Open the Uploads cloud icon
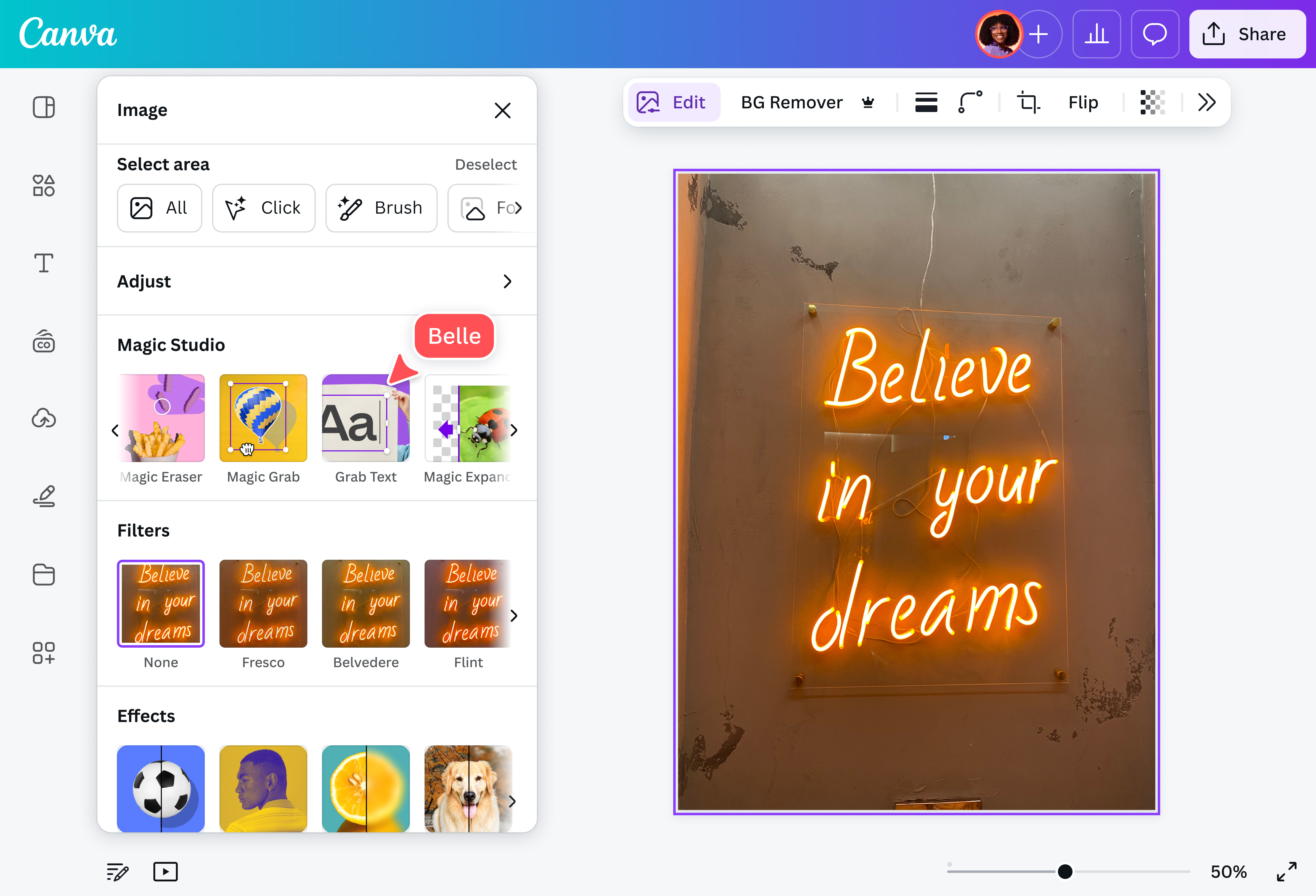 (x=44, y=418)
